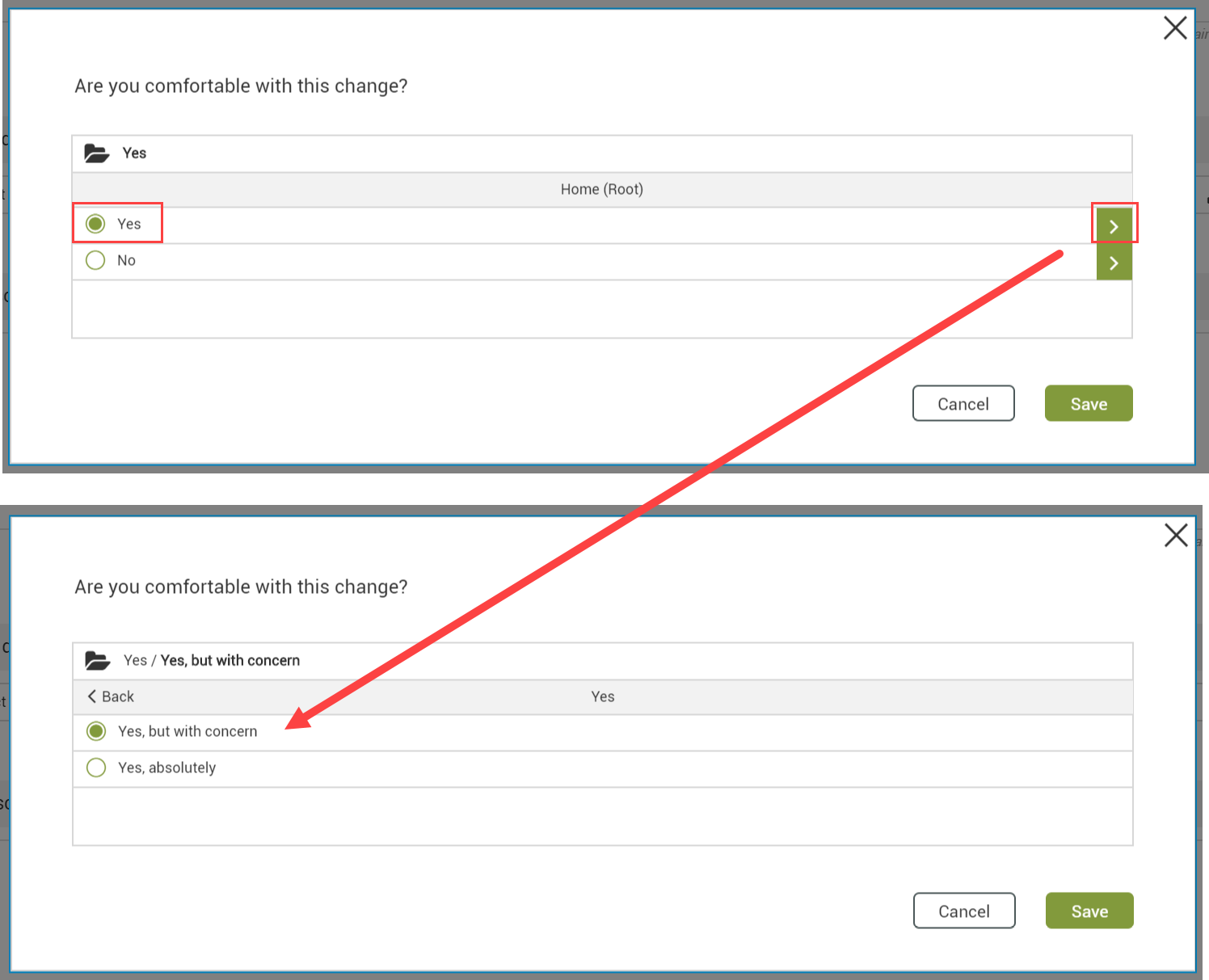Click the folder icon beside the "Yes" label
Image resolution: width=1209 pixels, height=980 pixels.
(x=96, y=153)
